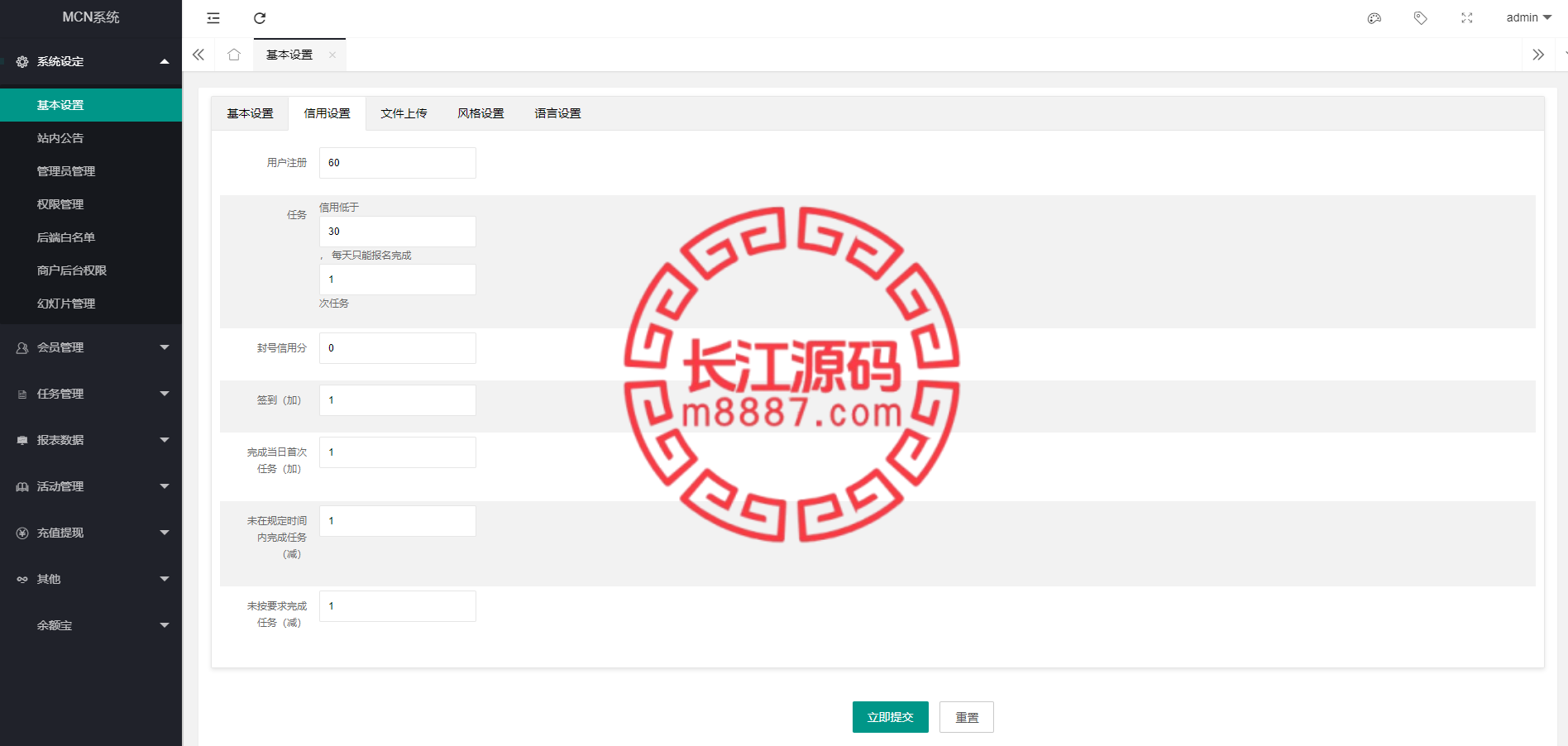This screenshot has width=1568, height=746.
Task: Expand the 报表数据 menu arrow
Action: [165, 440]
